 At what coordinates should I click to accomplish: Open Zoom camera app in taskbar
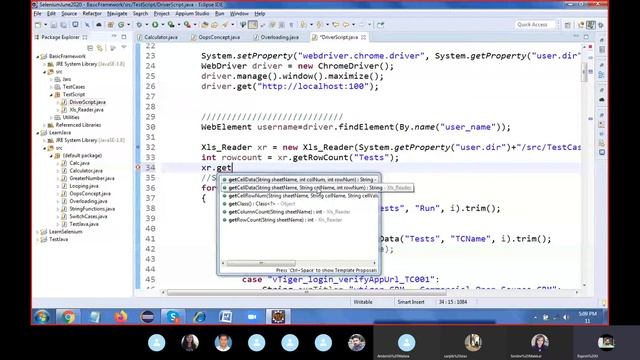252,317
